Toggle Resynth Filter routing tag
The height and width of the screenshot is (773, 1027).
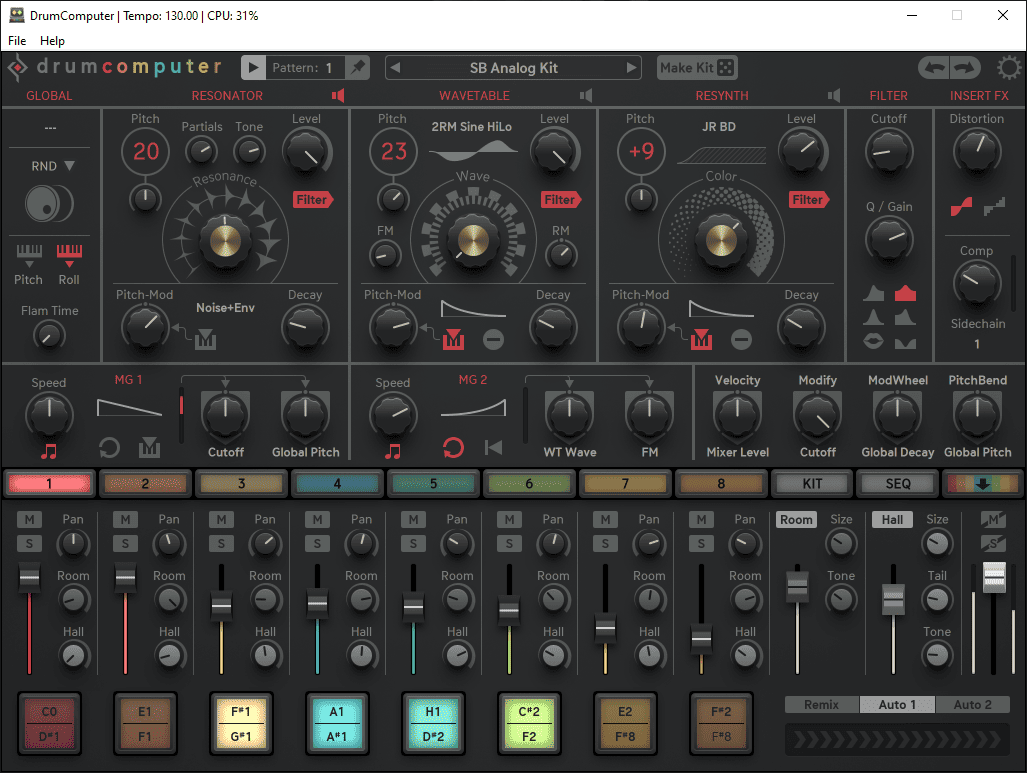click(x=809, y=200)
